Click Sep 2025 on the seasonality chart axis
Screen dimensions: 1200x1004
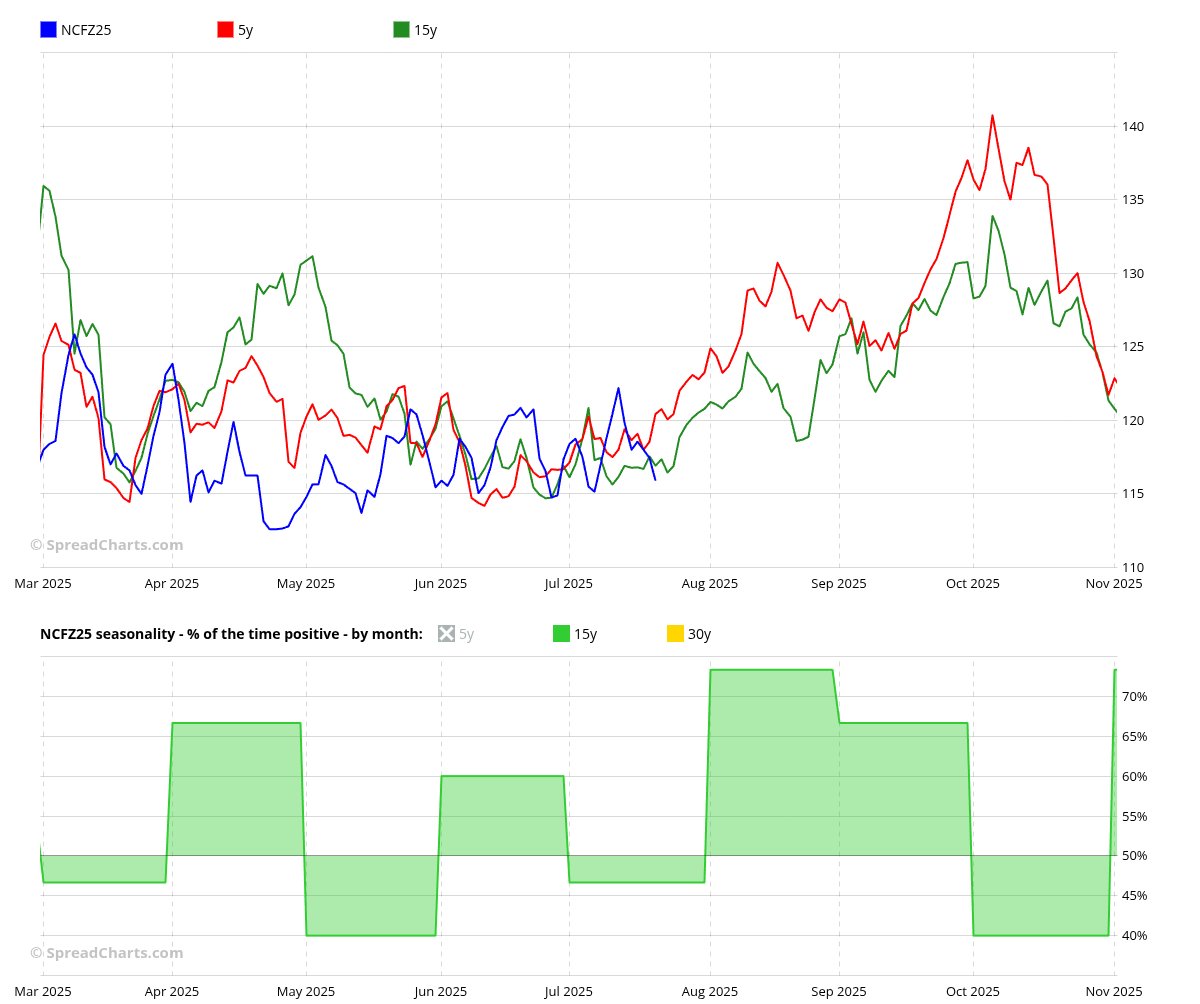839,991
